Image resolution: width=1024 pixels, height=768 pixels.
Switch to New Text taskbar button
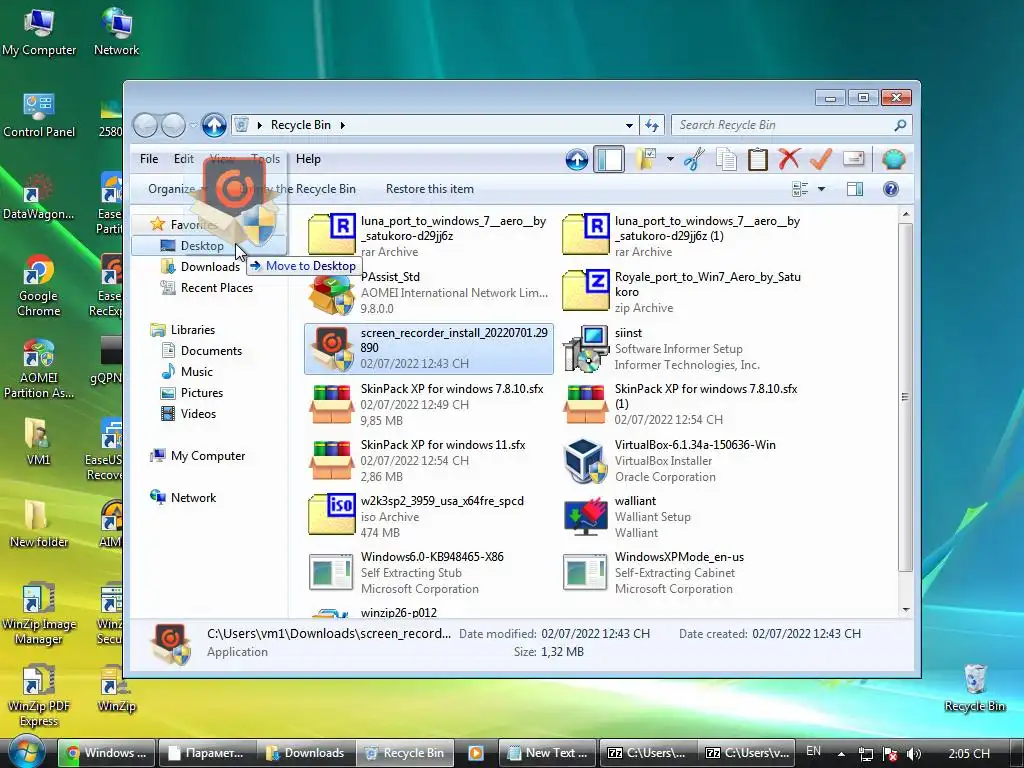547,753
